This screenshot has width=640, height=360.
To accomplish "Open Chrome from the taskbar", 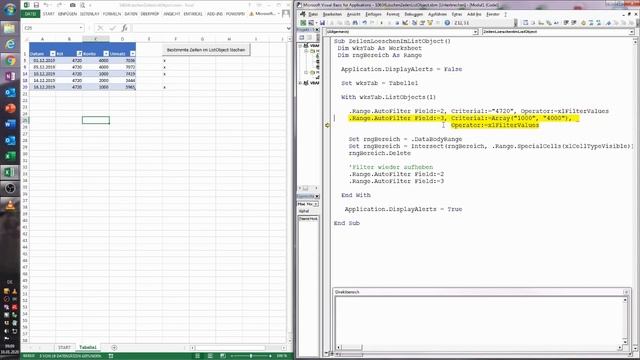I will (x=10, y=60).
